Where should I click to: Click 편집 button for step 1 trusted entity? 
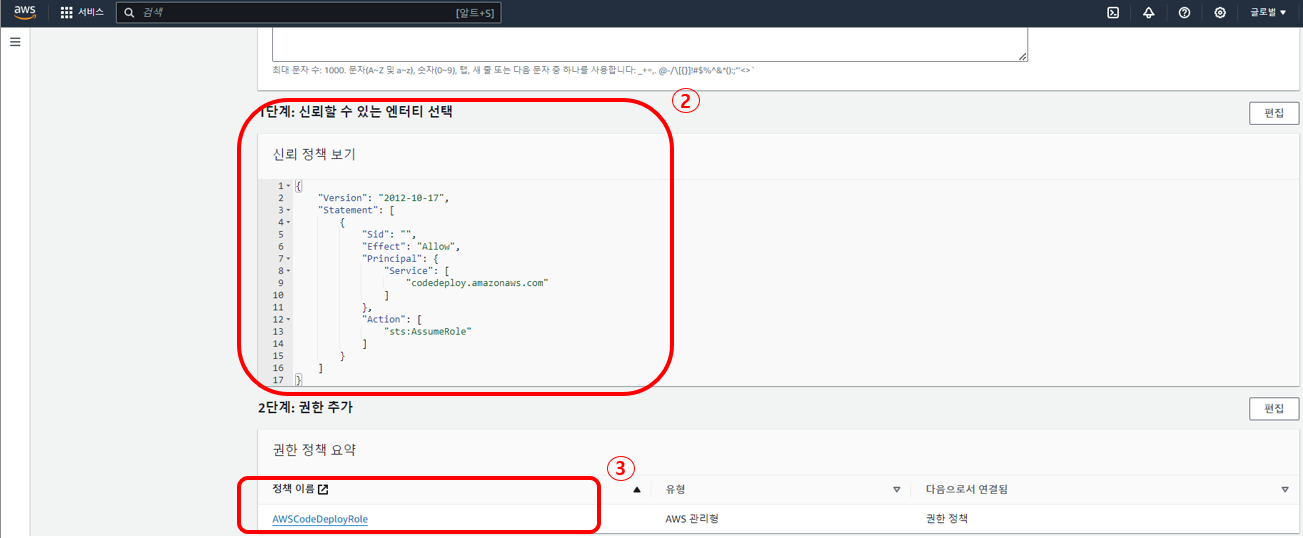pos(1274,113)
